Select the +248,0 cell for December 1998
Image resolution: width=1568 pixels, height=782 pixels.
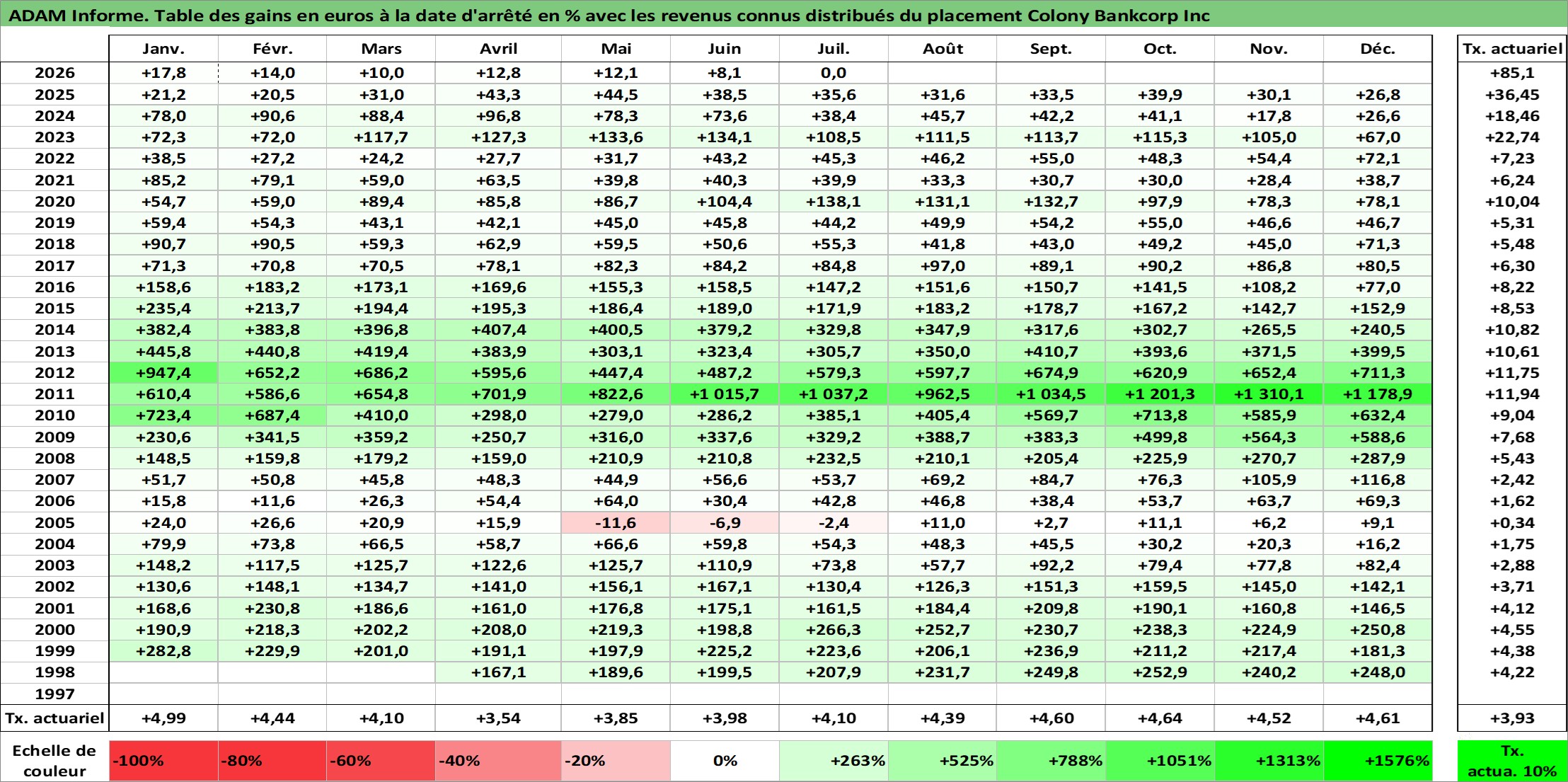click(1378, 672)
